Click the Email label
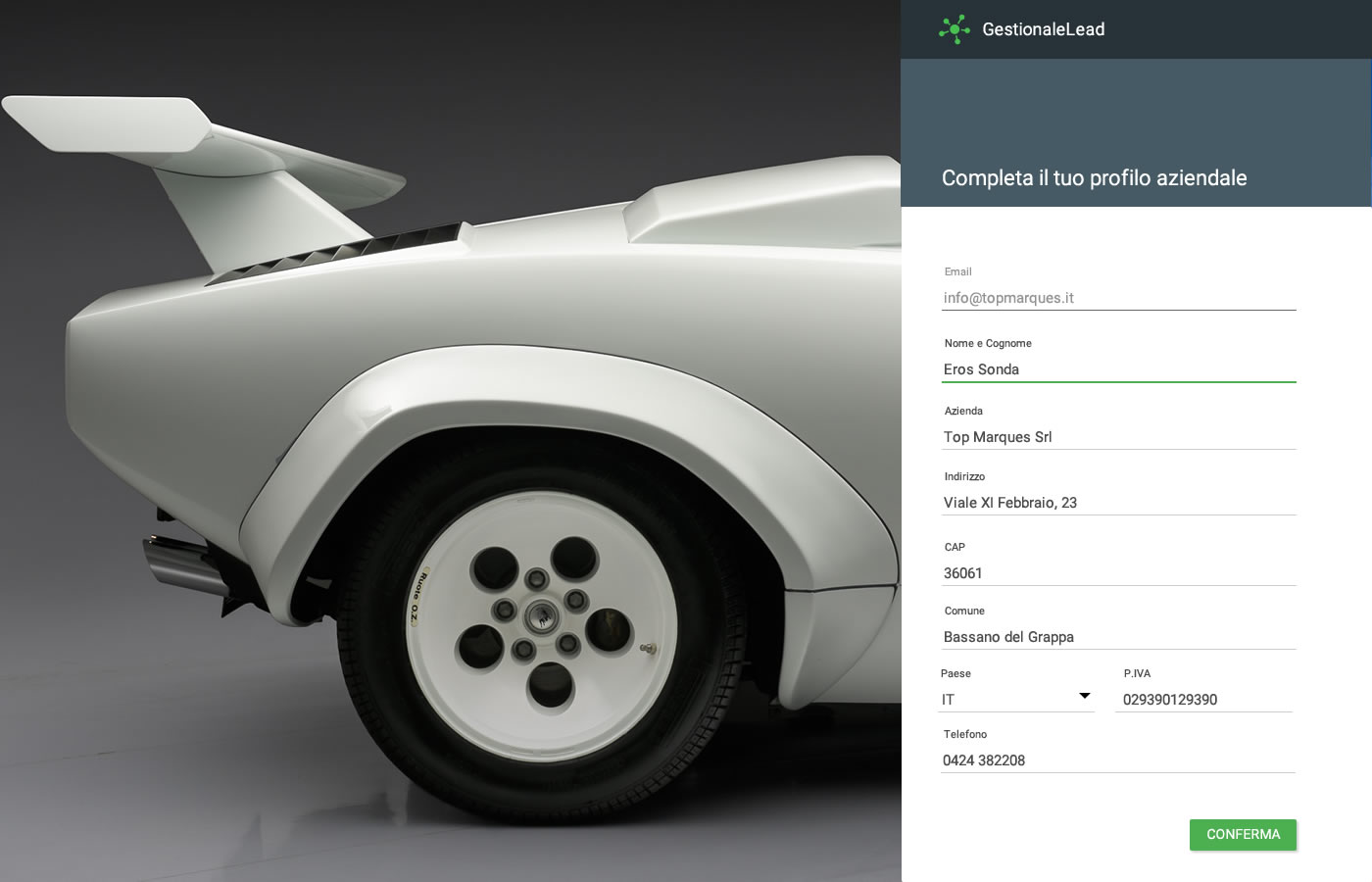The height and width of the screenshot is (882, 1372). [957, 271]
